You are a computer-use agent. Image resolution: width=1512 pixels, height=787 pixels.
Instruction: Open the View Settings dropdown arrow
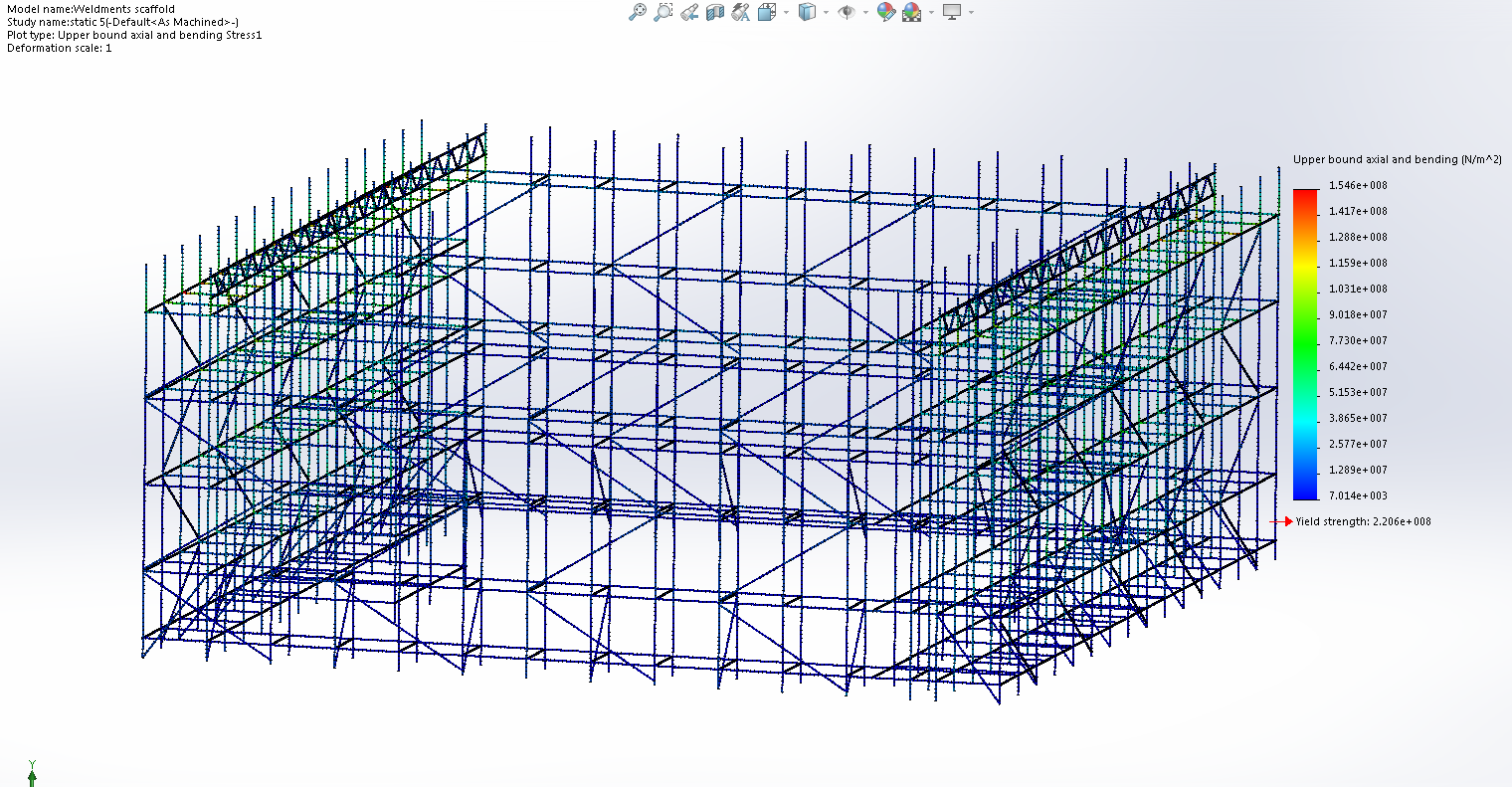pyautogui.click(x=971, y=12)
